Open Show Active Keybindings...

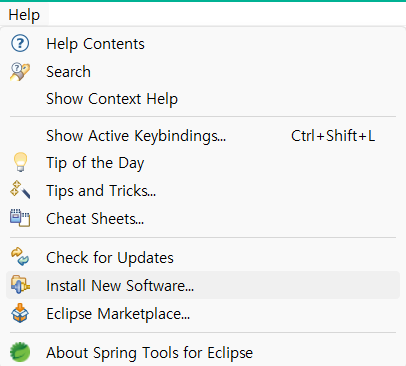(203, 136)
